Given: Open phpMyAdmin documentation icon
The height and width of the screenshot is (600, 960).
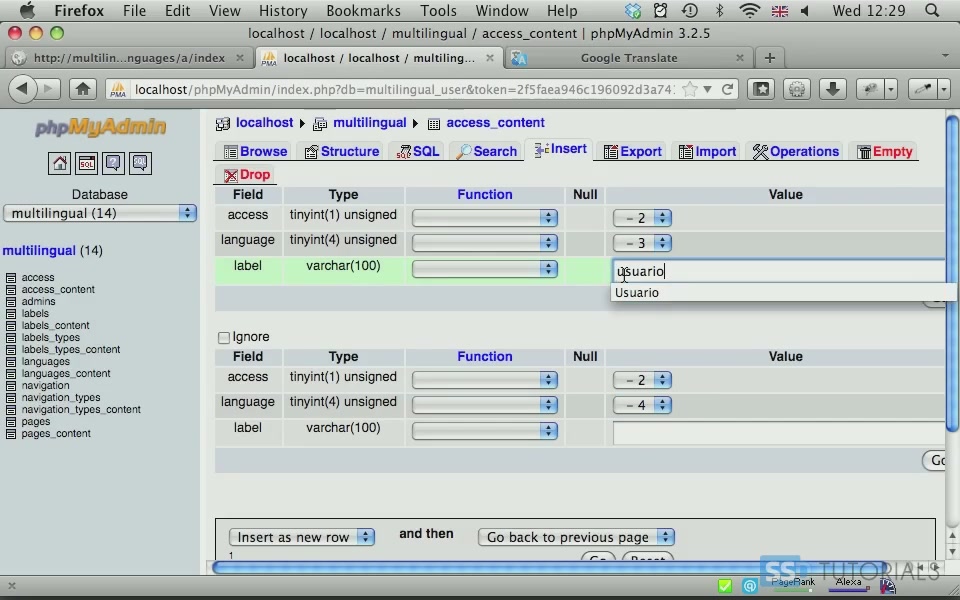Looking at the screenshot, I should click(x=113, y=163).
